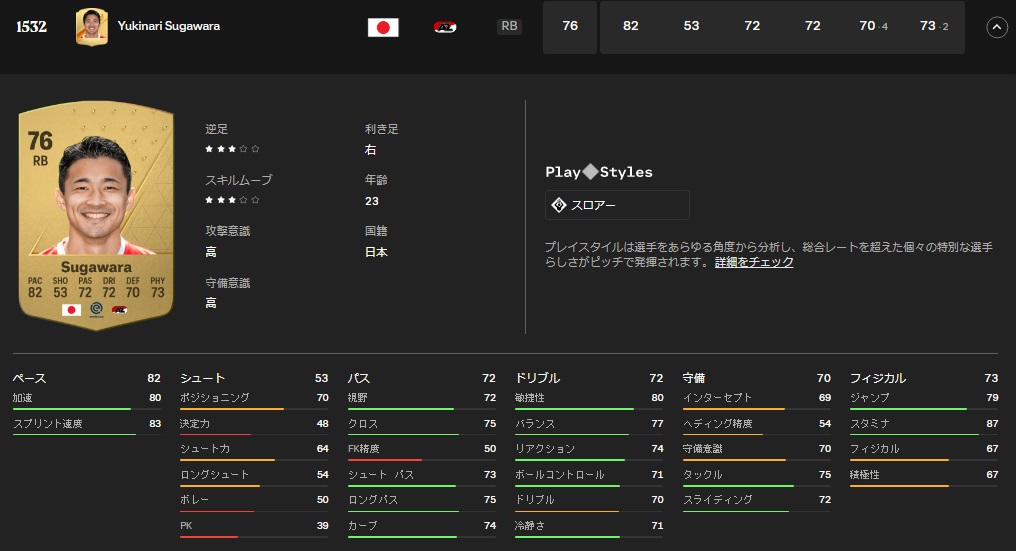
Task: Click the large gold Sugawara player card
Action: [x=96, y=215]
